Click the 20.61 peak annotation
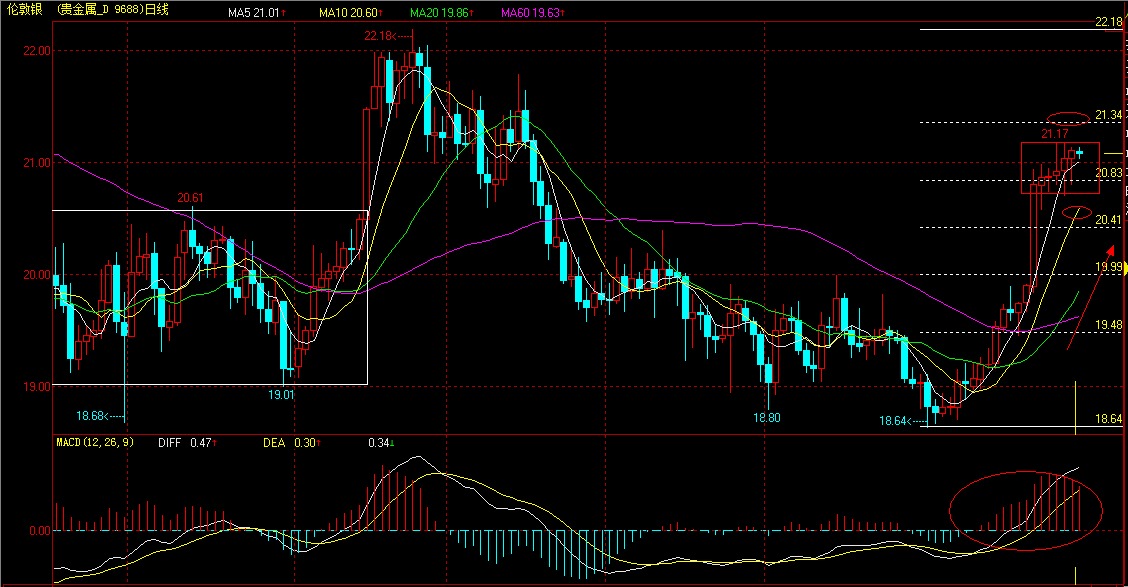Viewport: 1128px width, 587px height. 191,198
